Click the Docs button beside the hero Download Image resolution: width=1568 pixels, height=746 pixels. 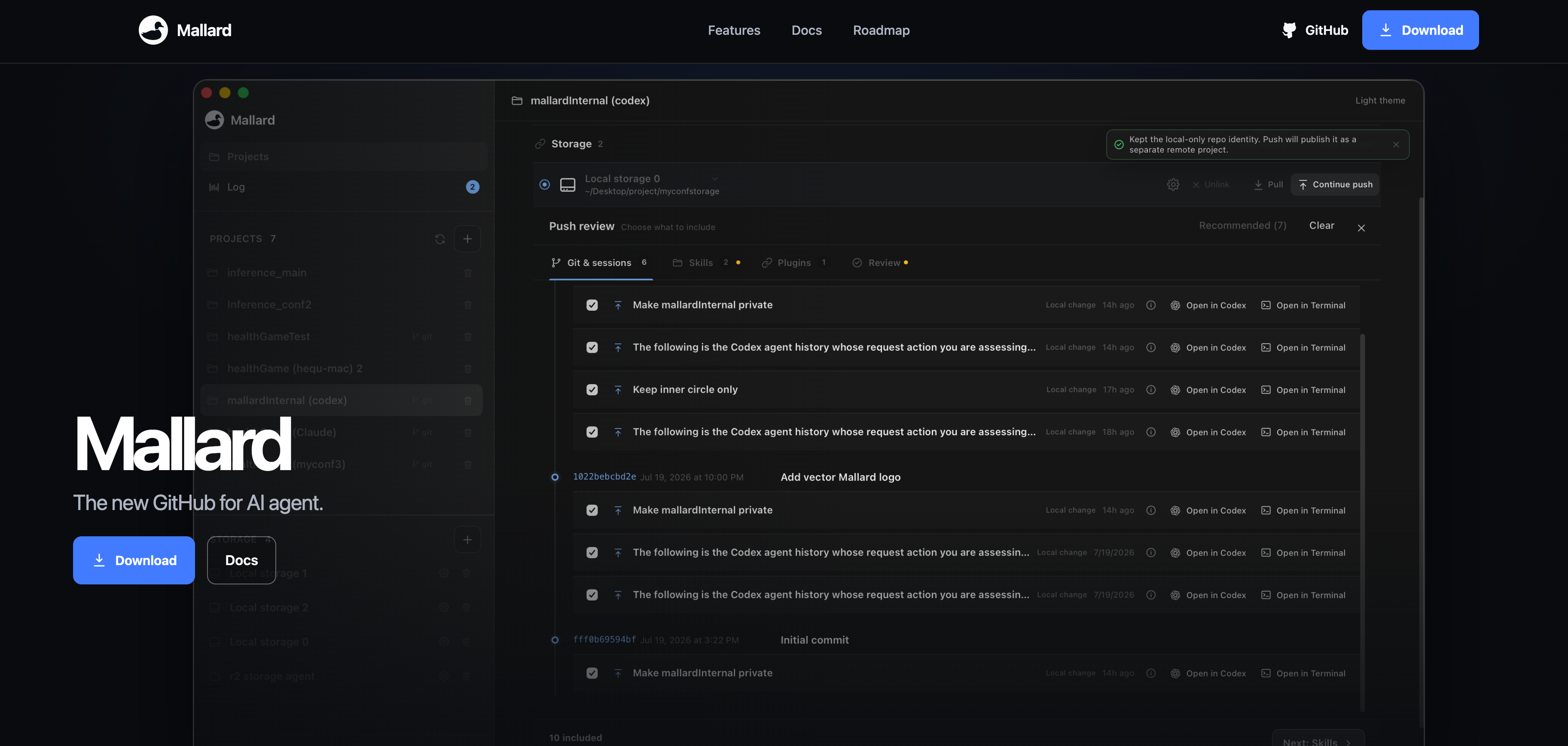point(242,560)
